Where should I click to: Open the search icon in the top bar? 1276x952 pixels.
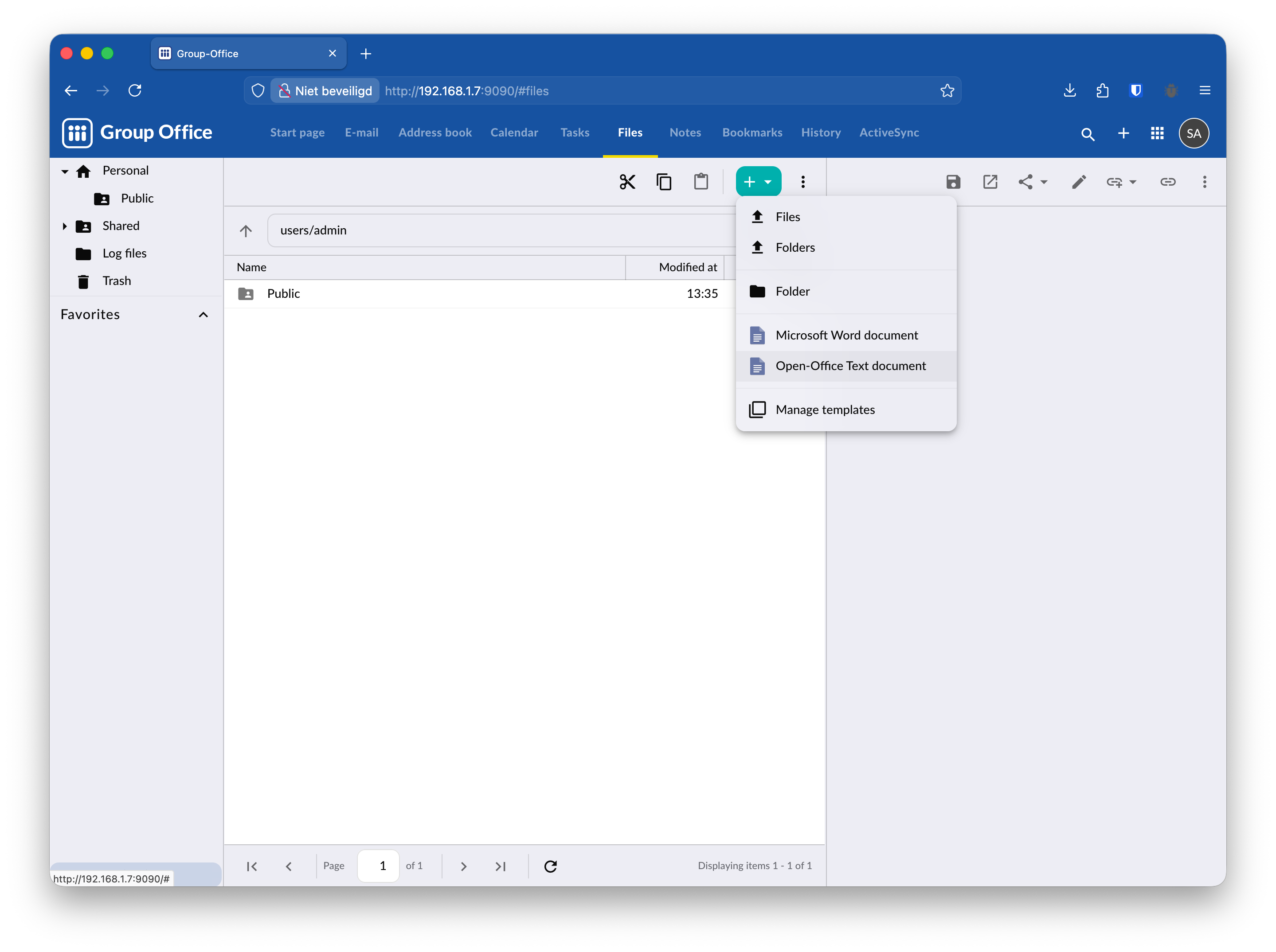[1088, 133]
